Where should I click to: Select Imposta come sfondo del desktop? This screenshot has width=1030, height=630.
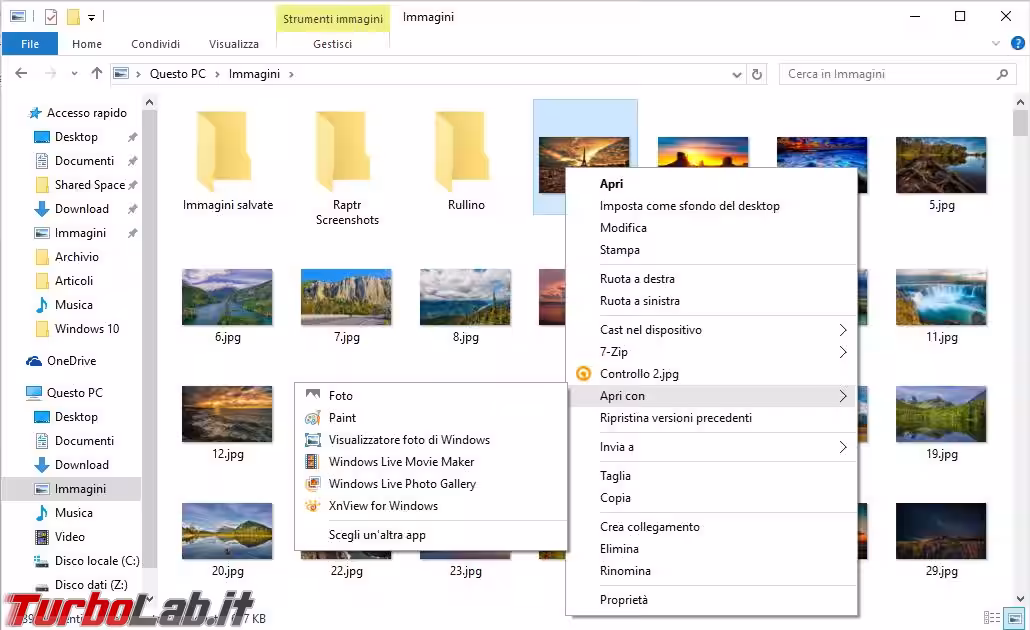[x=689, y=206]
